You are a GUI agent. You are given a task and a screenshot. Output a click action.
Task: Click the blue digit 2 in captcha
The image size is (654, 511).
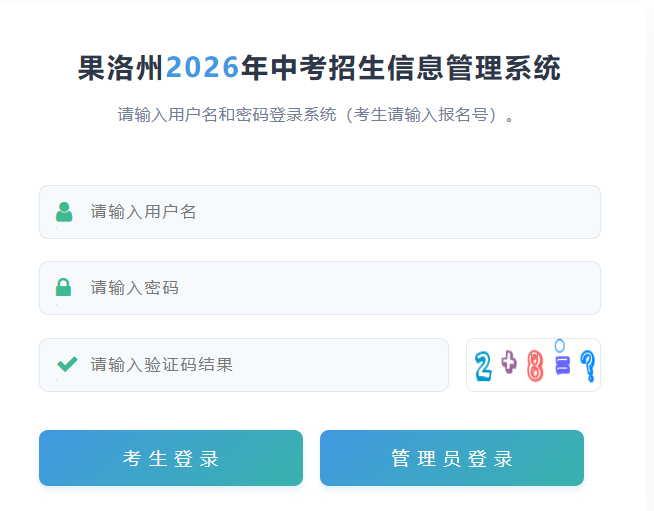coord(483,366)
